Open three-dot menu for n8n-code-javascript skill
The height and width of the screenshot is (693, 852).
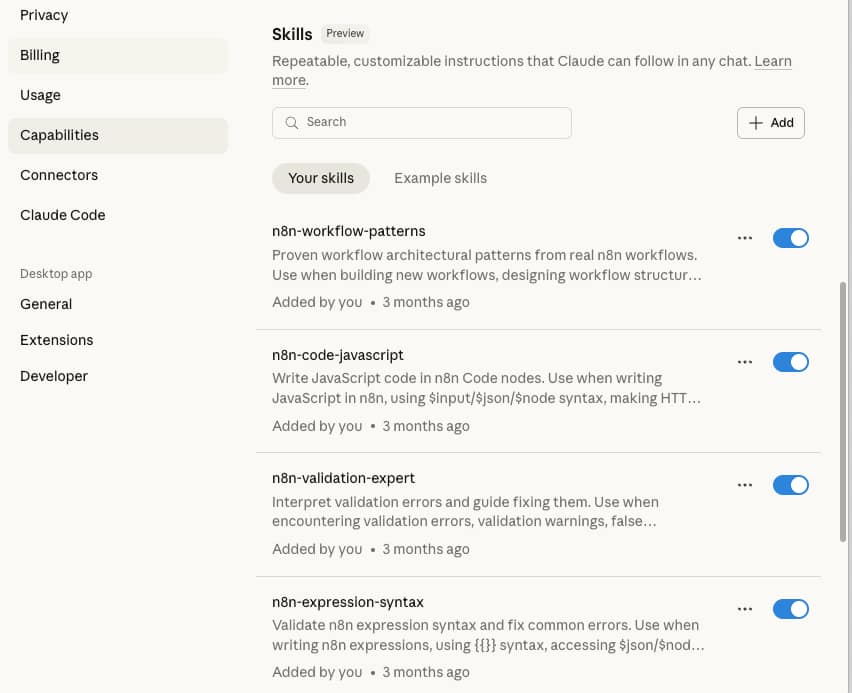click(744, 362)
